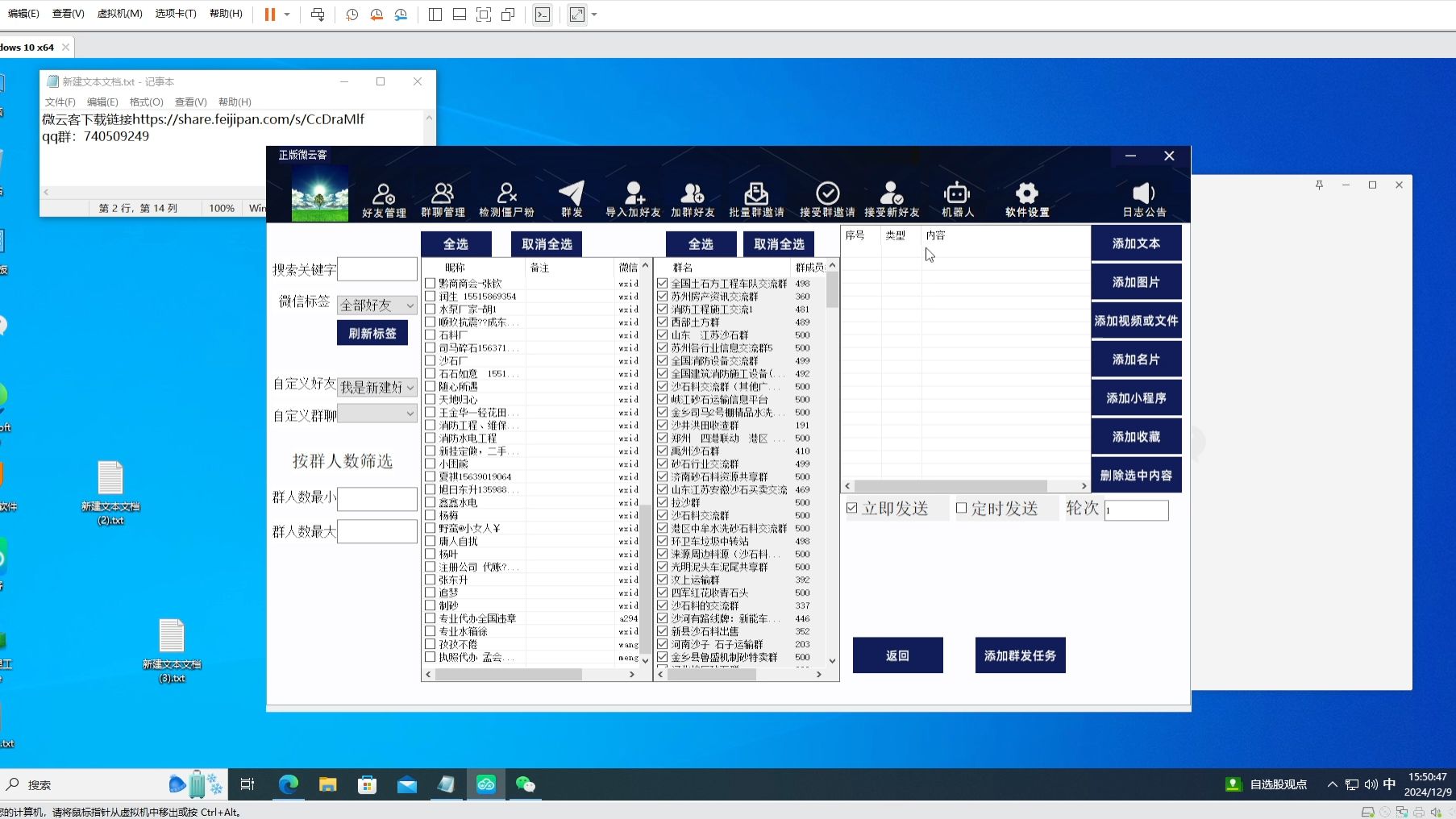Click the 新建文本文档 (2).txt desktop file

[x=110, y=493]
